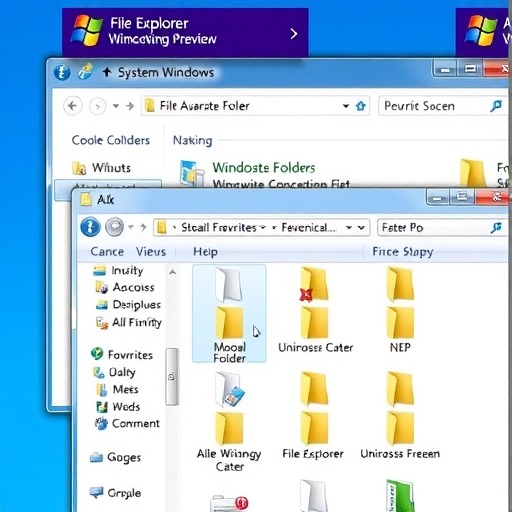Click the Fırce Stapy toolbar item
The image size is (512, 512).
[x=403, y=252]
